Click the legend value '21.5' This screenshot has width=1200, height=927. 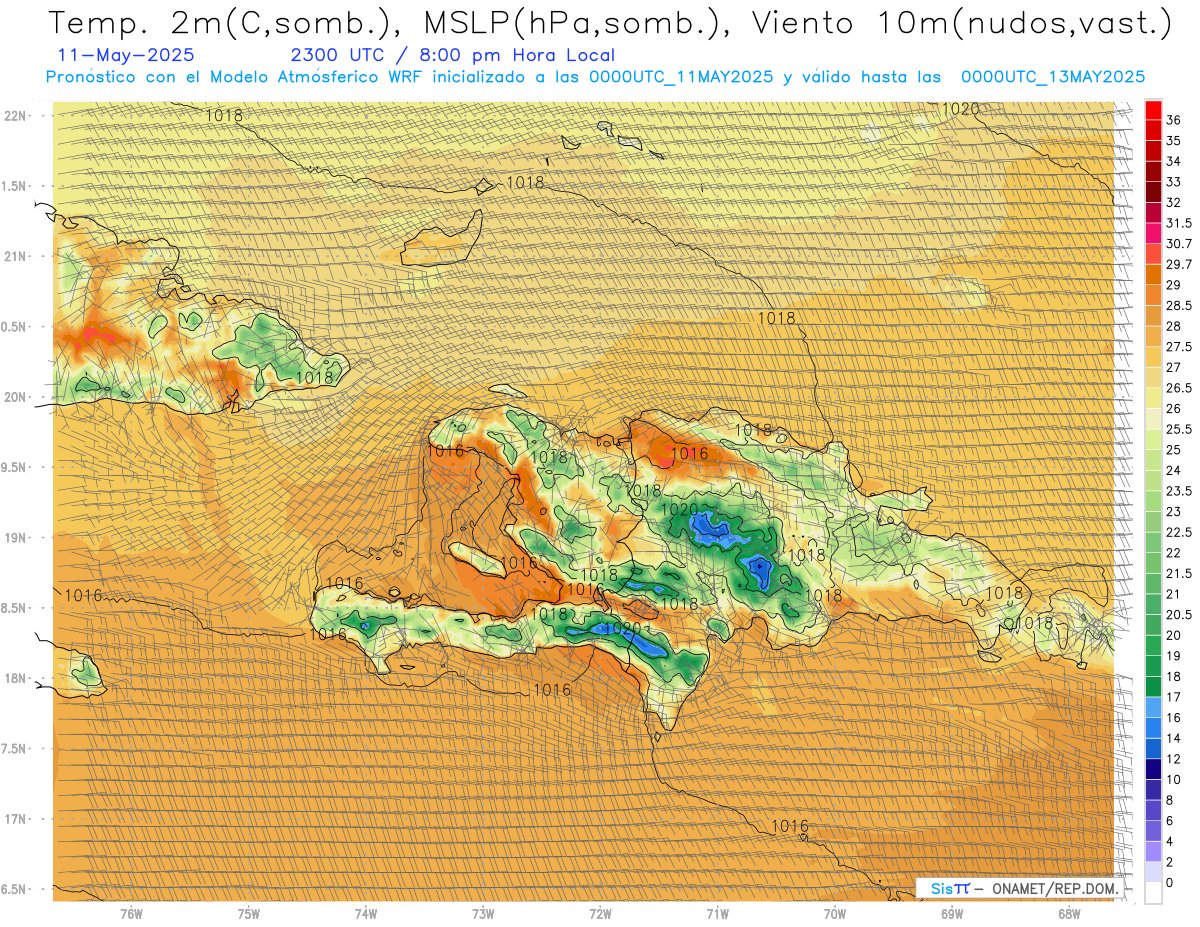1179,573
